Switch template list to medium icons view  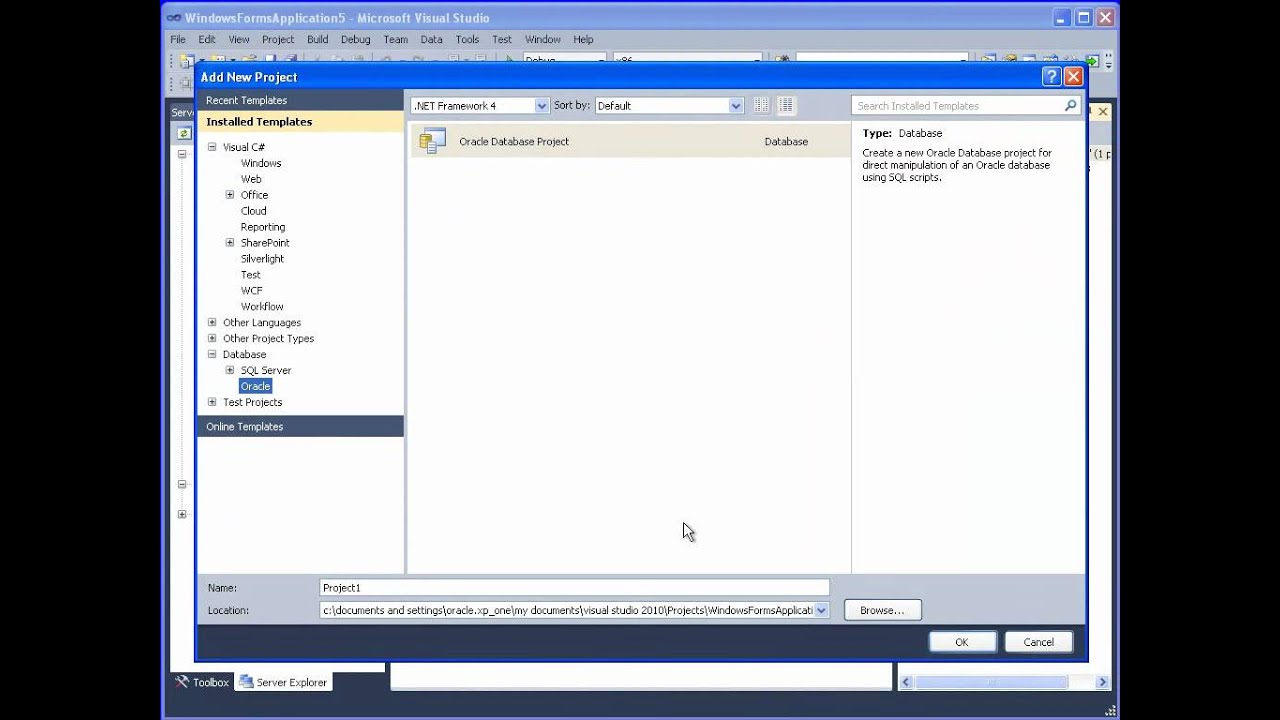click(x=786, y=105)
